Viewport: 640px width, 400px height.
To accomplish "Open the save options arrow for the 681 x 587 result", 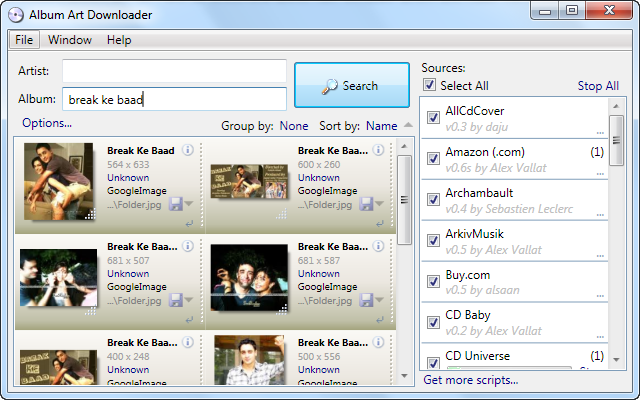I will [379, 300].
